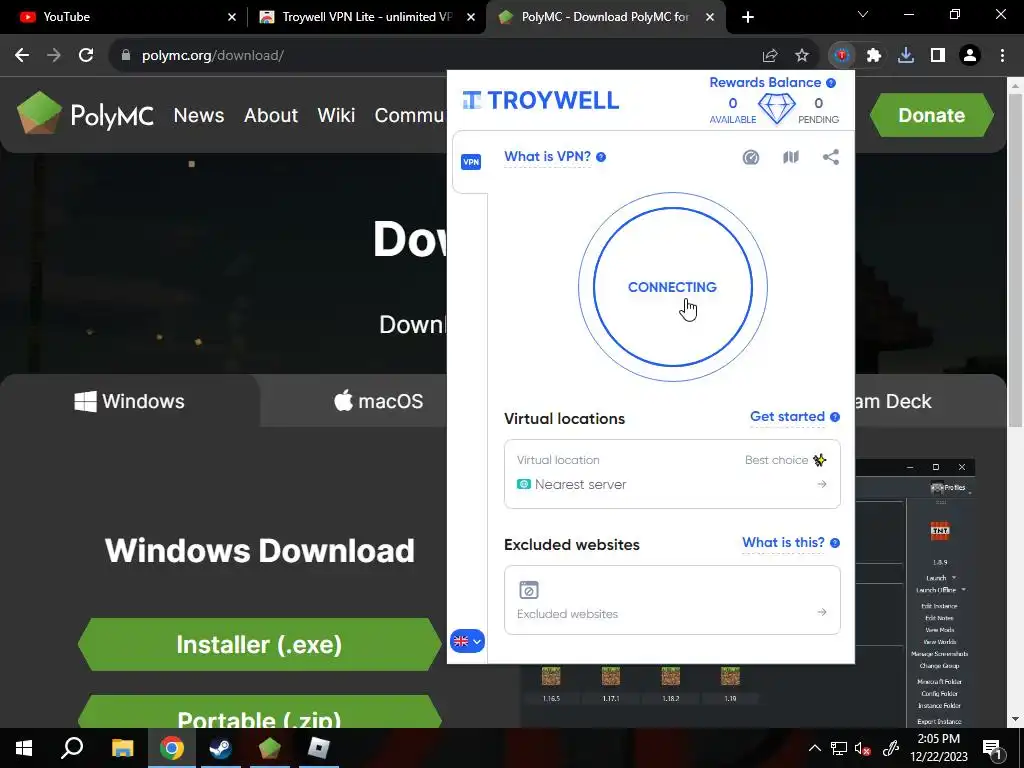Open the tab search chevron in Chrome
Viewport: 1024px width, 768px height.
tap(863, 14)
